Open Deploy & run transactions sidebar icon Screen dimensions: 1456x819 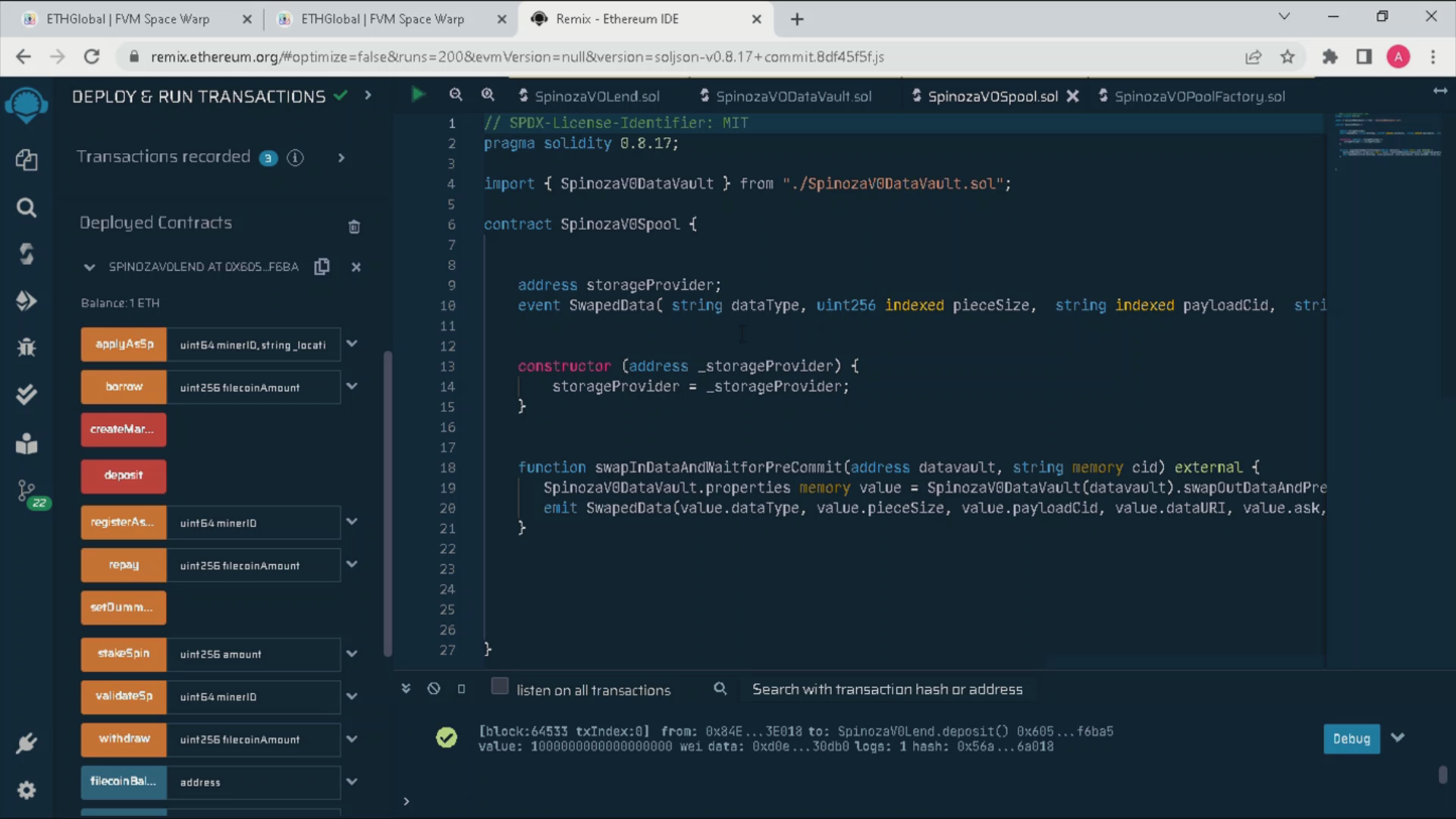27,300
